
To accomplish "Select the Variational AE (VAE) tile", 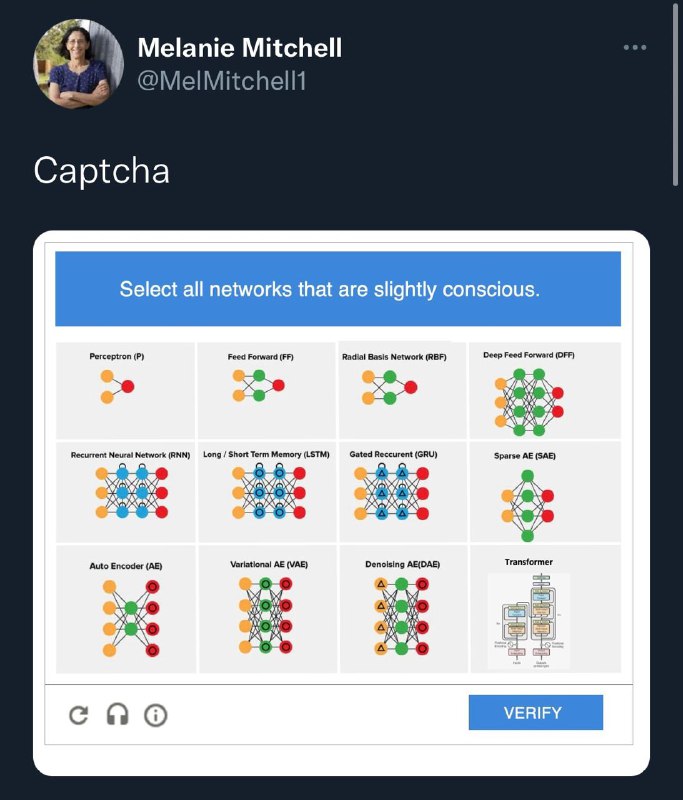I will pos(267,609).
